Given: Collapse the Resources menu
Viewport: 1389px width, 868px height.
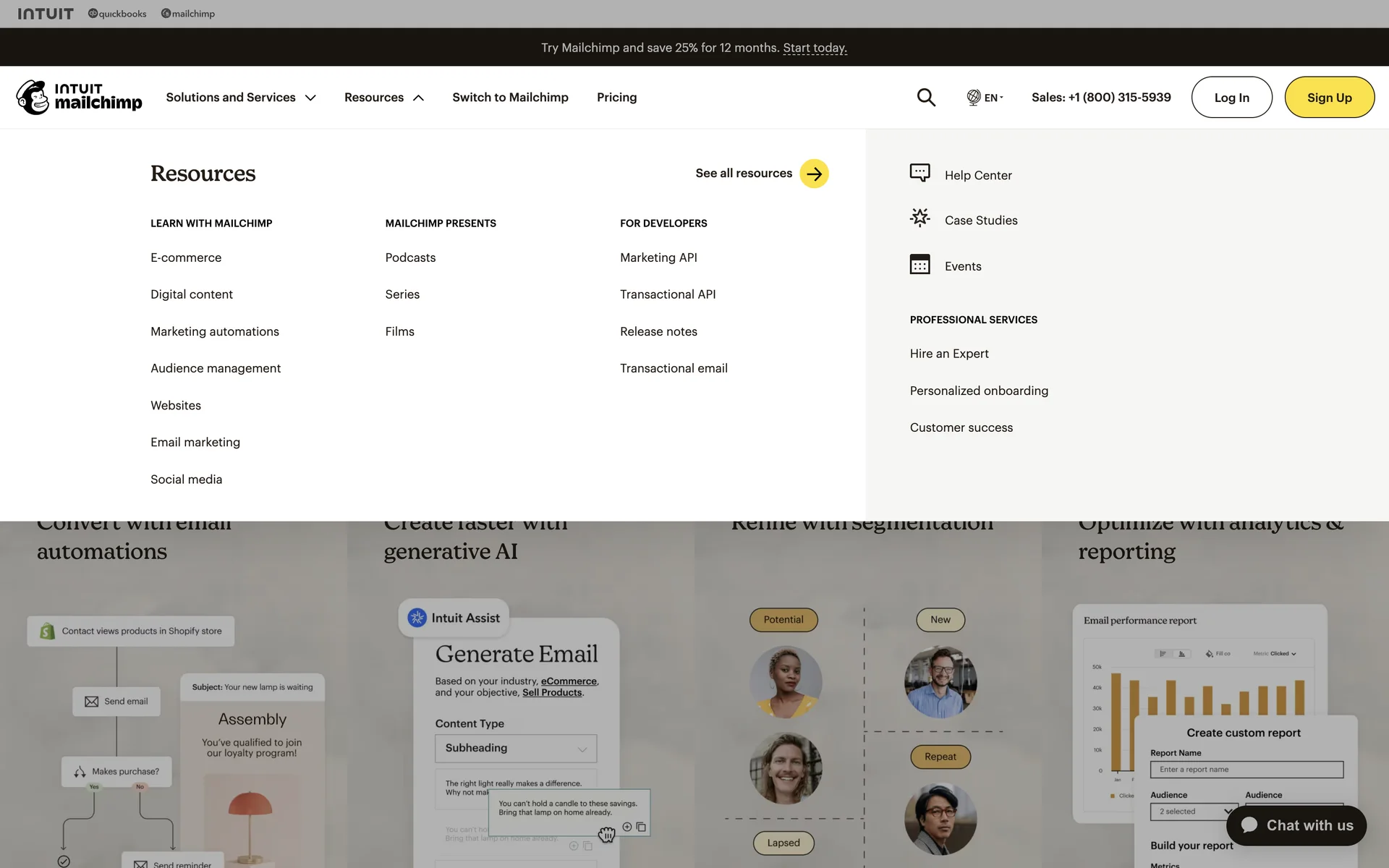Looking at the screenshot, I should [x=383, y=97].
